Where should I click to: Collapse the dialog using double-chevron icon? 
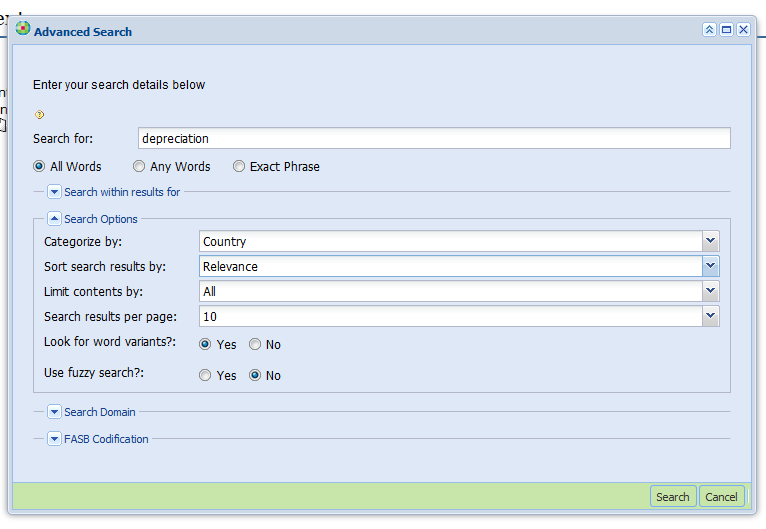coord(709,30)
